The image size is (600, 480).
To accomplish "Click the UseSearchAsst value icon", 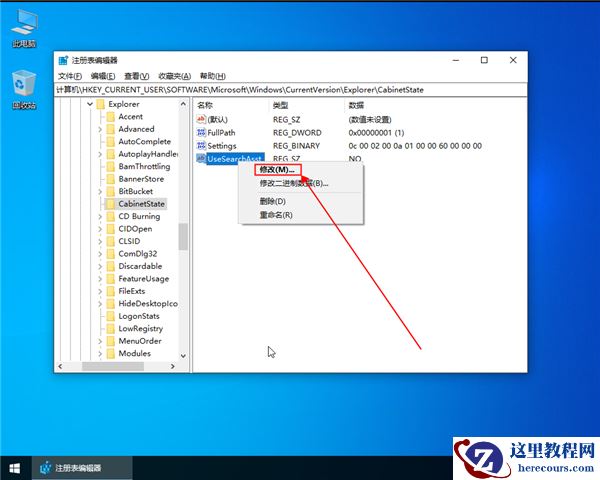I will (x=201, y=158).
